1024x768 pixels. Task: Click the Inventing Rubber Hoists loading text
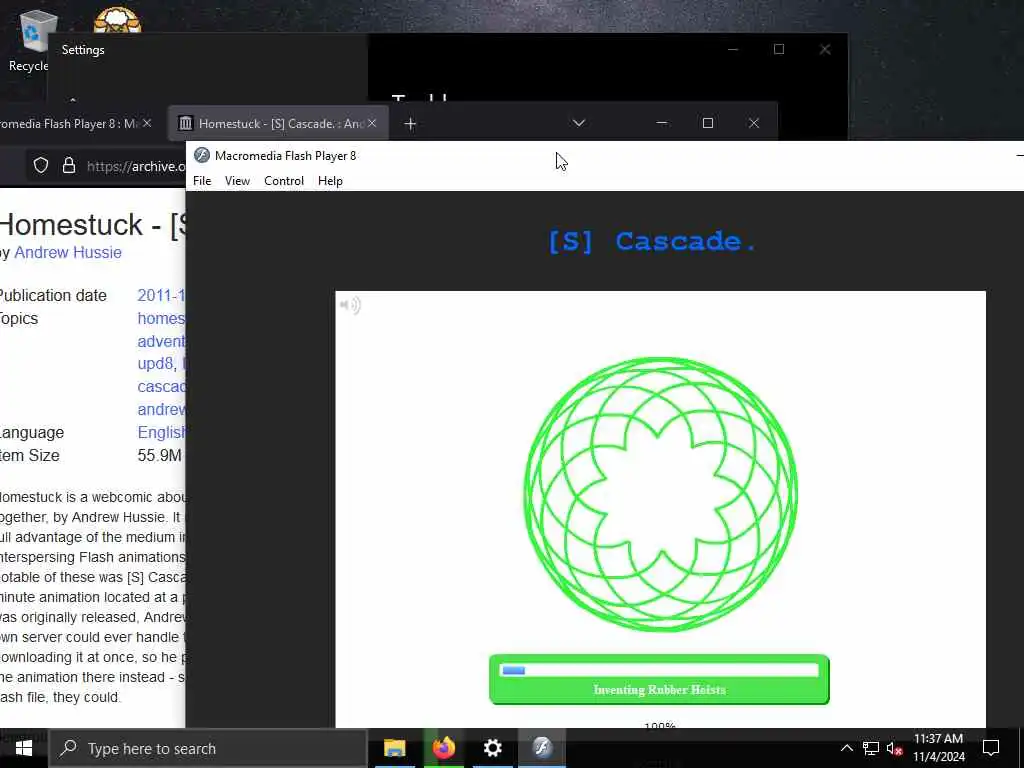660,690
